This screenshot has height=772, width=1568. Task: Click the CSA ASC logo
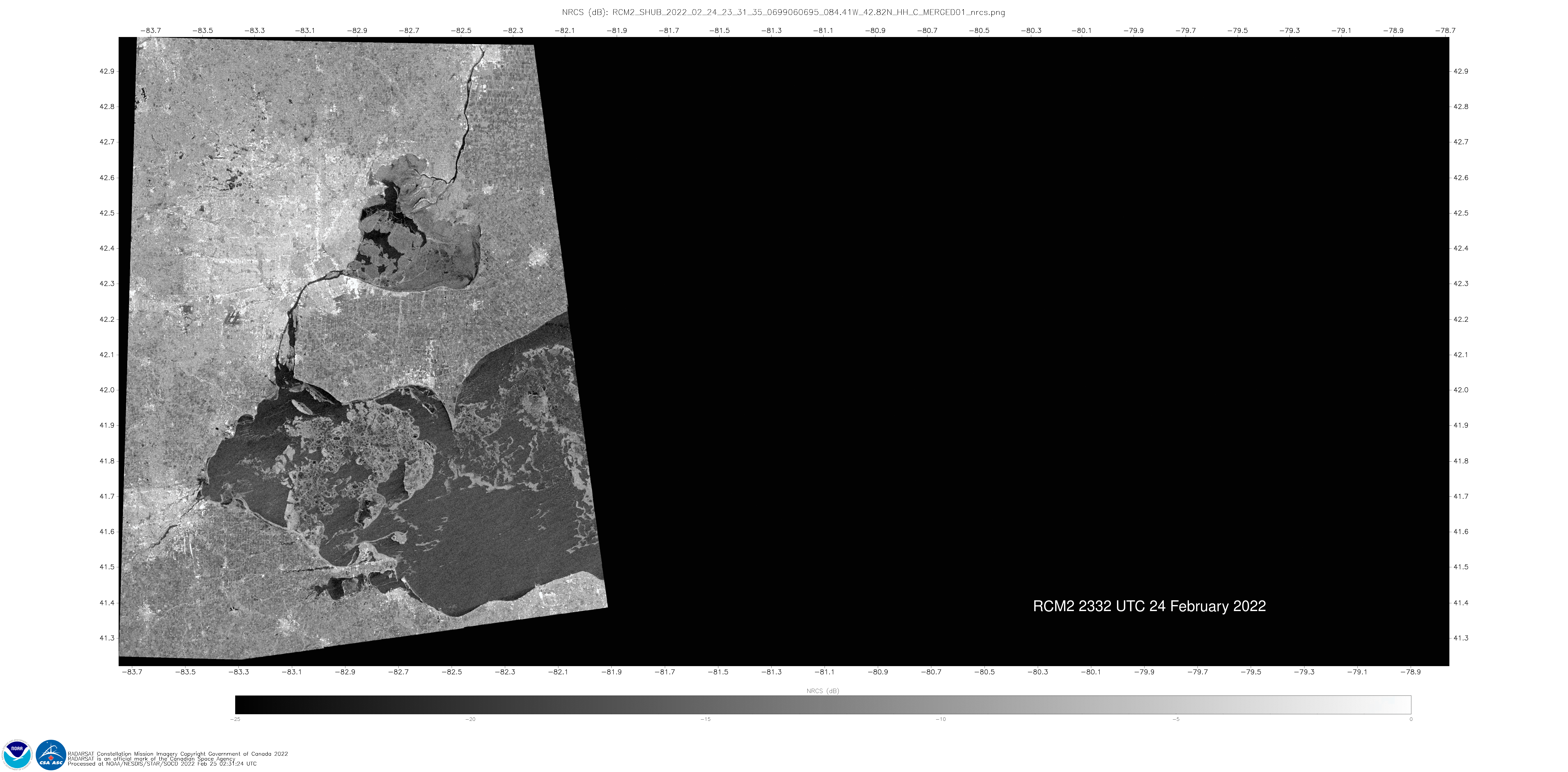pos(51,755)
